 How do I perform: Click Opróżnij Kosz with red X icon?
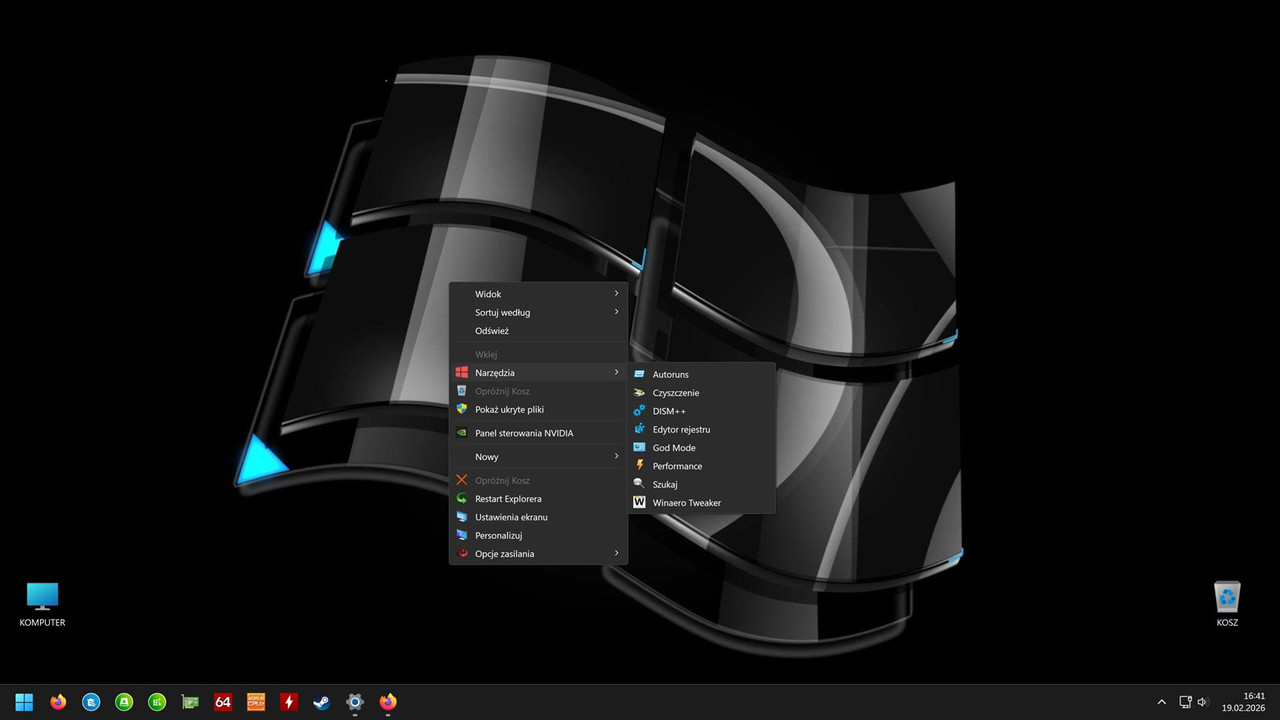538,480
